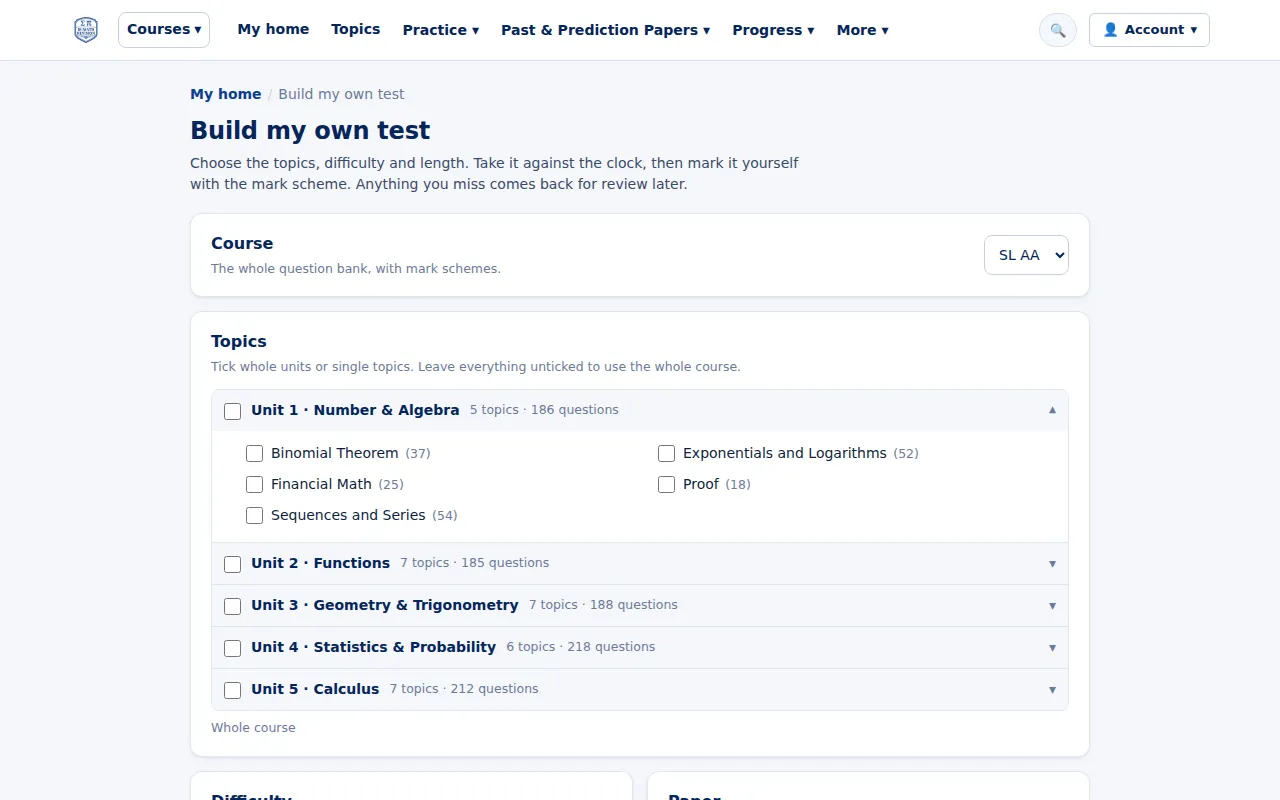Expand Unit 2 Functions chevron
This screenshot has width=1280, height=800.
[1052, 564]
